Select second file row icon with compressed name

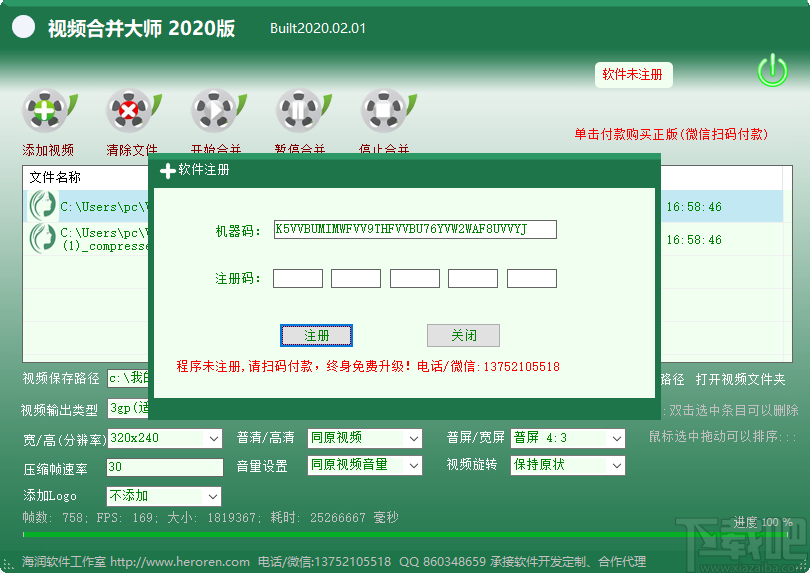pyautogui.click(x=42, y=238)
